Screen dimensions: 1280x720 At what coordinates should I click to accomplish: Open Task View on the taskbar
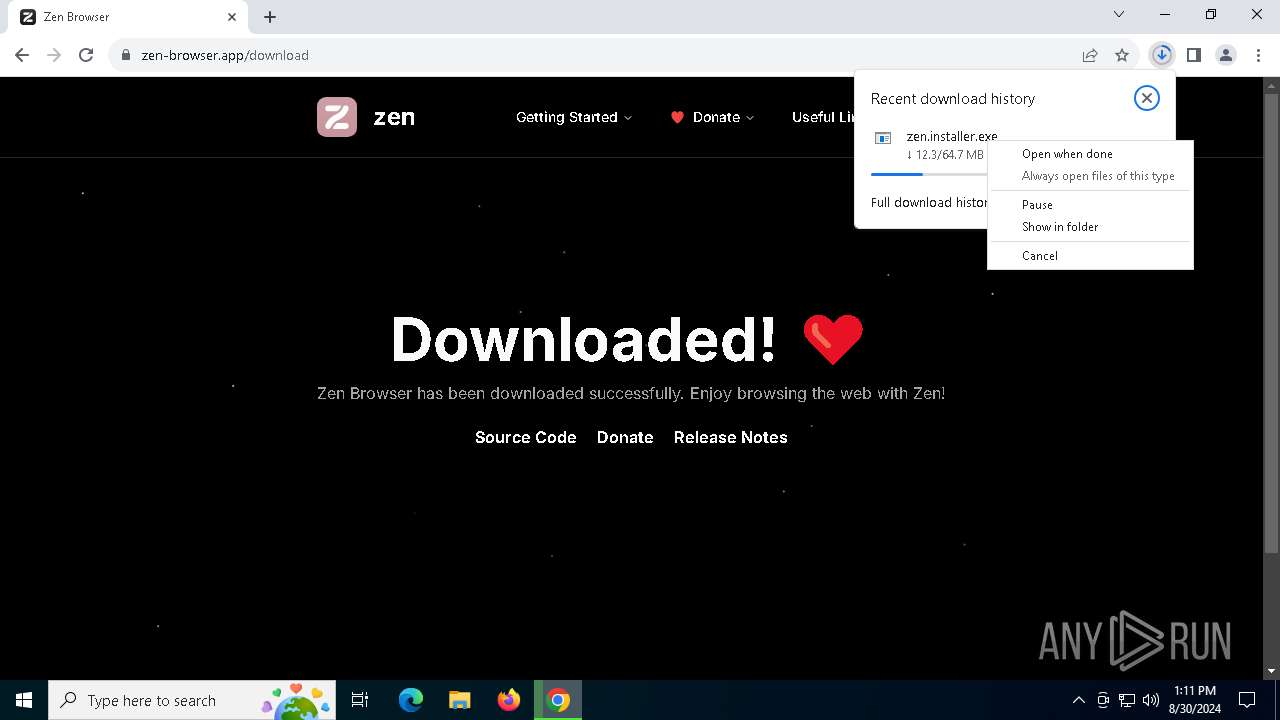[360, 700]
